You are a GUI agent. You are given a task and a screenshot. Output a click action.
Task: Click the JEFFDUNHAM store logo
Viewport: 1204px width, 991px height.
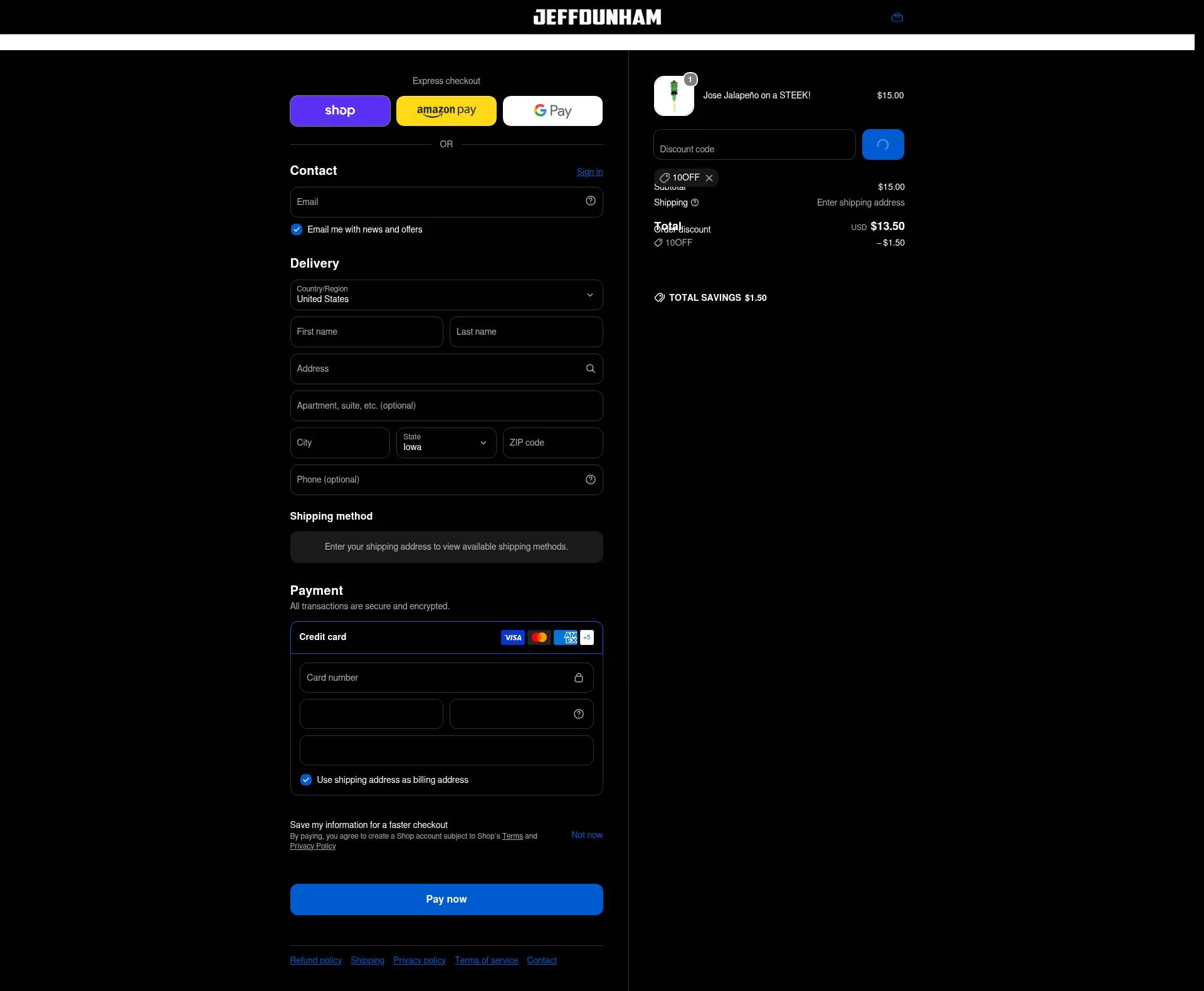(x=597, y=18)
